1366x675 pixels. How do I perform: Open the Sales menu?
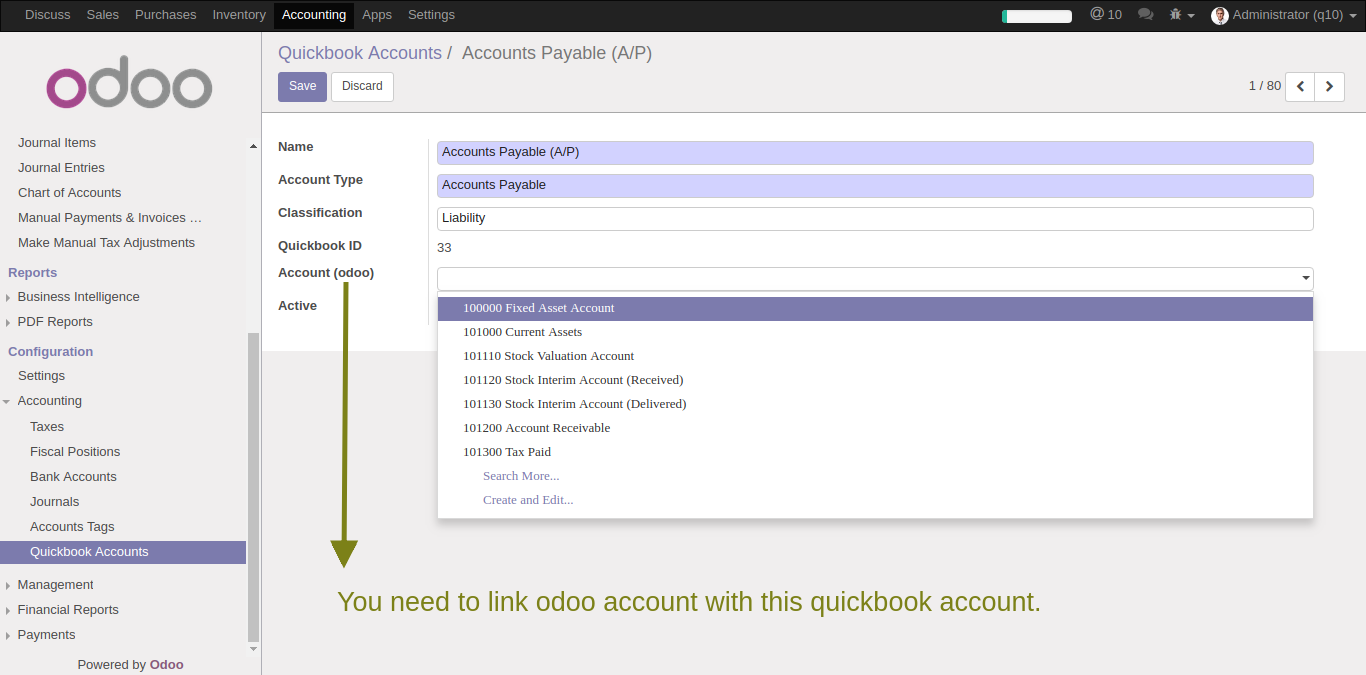[x=103, y=15]
